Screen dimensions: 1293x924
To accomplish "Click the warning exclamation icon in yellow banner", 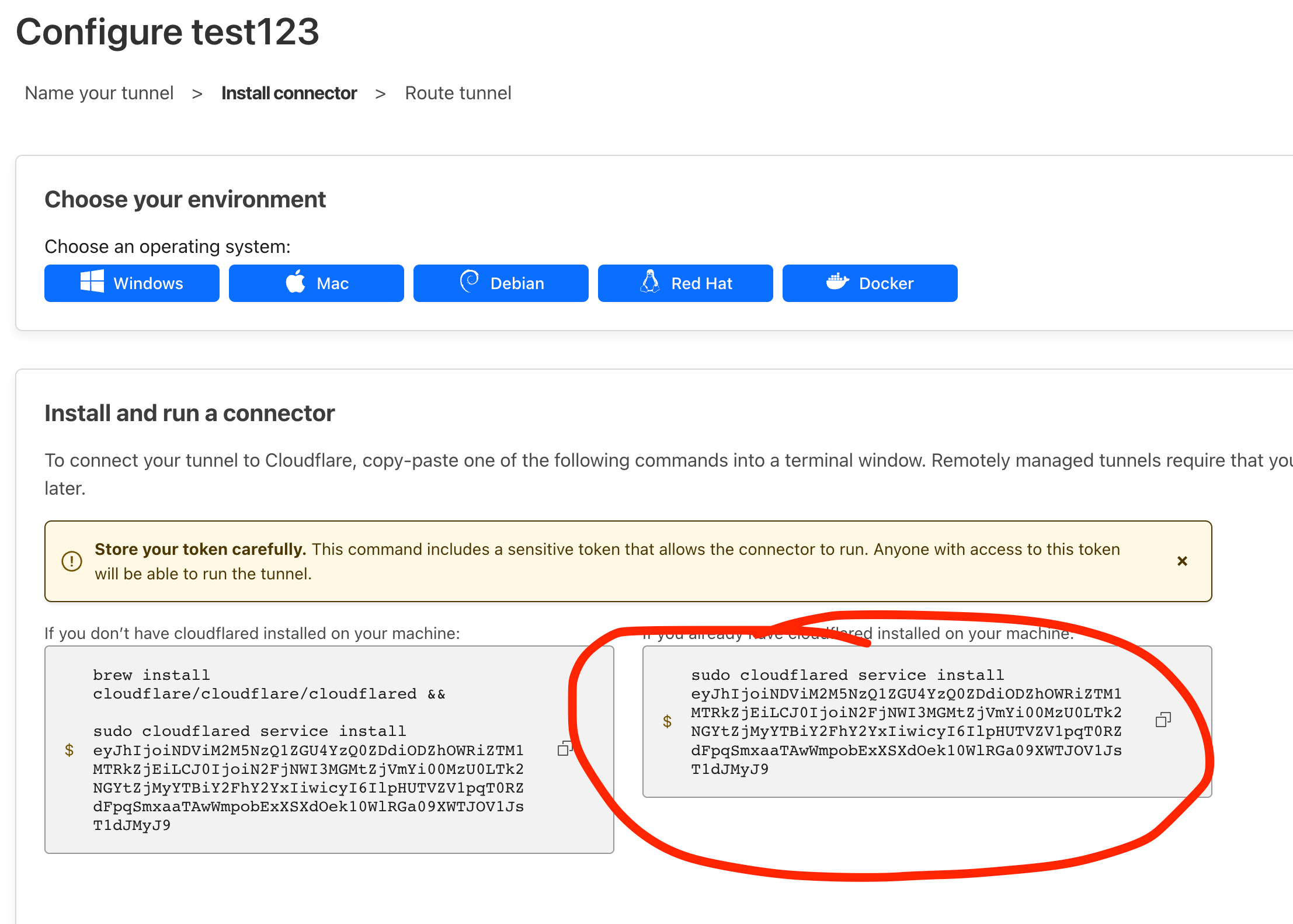I will point(72,561).
